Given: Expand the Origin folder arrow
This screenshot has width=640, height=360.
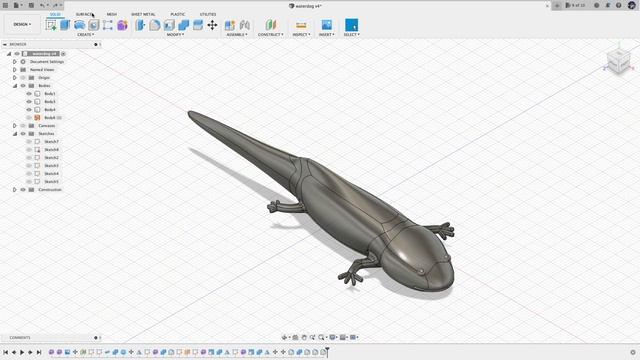Looking at the screenshot, I should coord(15,78).
